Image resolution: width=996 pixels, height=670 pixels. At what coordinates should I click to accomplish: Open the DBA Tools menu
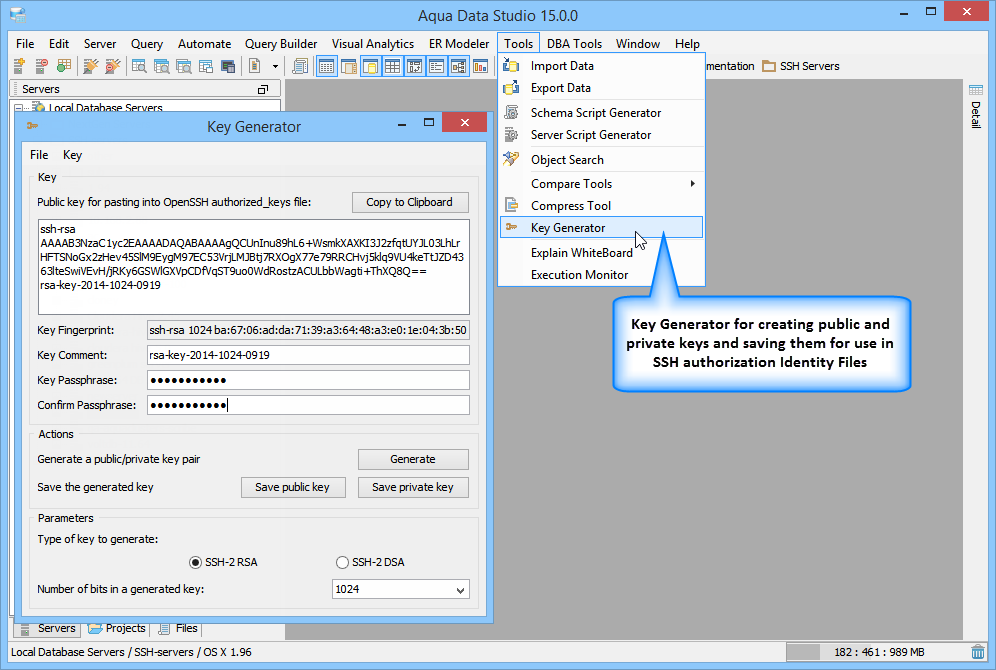pos(574,44)
